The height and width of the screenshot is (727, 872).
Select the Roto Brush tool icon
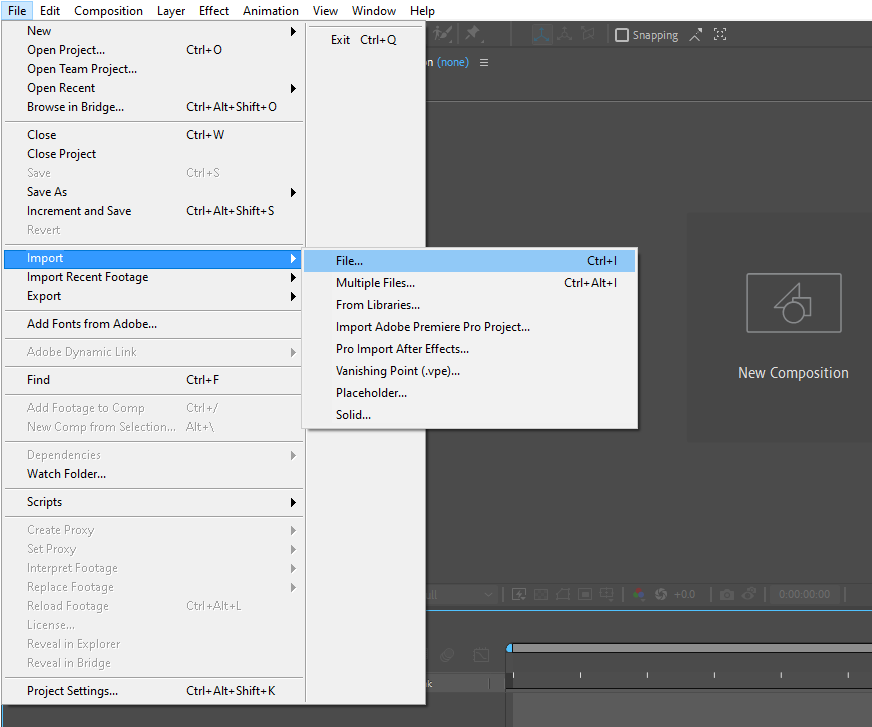[443, 34]
